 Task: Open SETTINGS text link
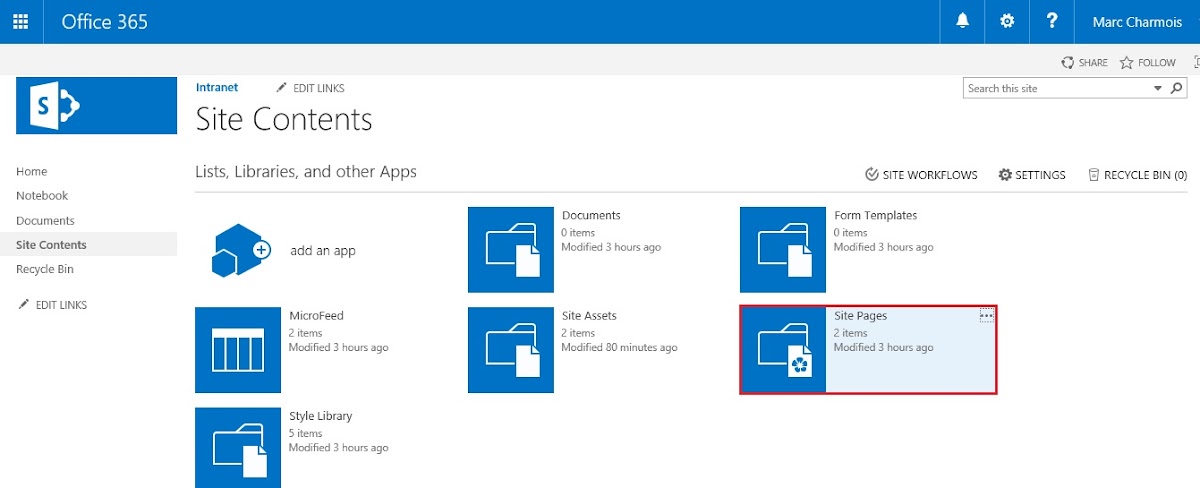[x=1041, y=175]
